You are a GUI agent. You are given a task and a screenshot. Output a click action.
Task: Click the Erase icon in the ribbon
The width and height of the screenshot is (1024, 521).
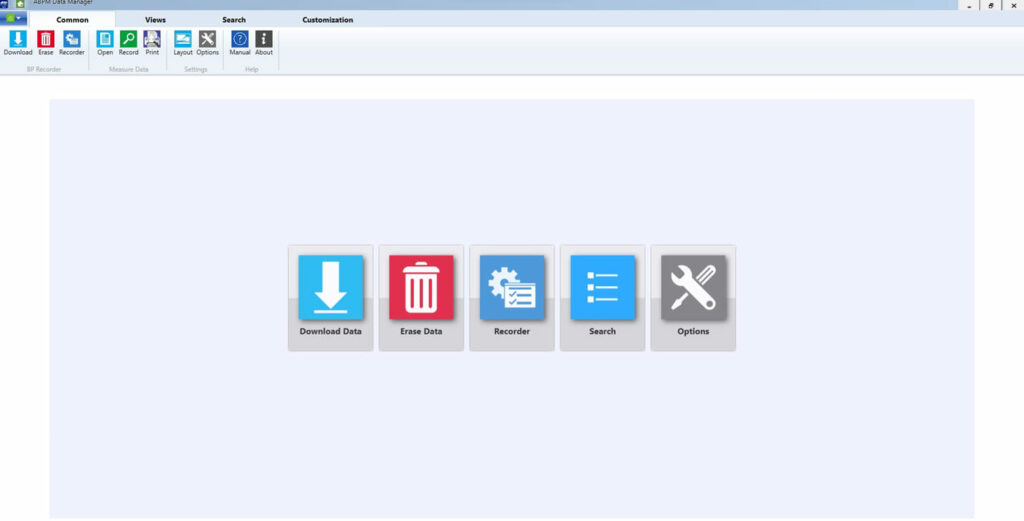(x=46, y=41)
